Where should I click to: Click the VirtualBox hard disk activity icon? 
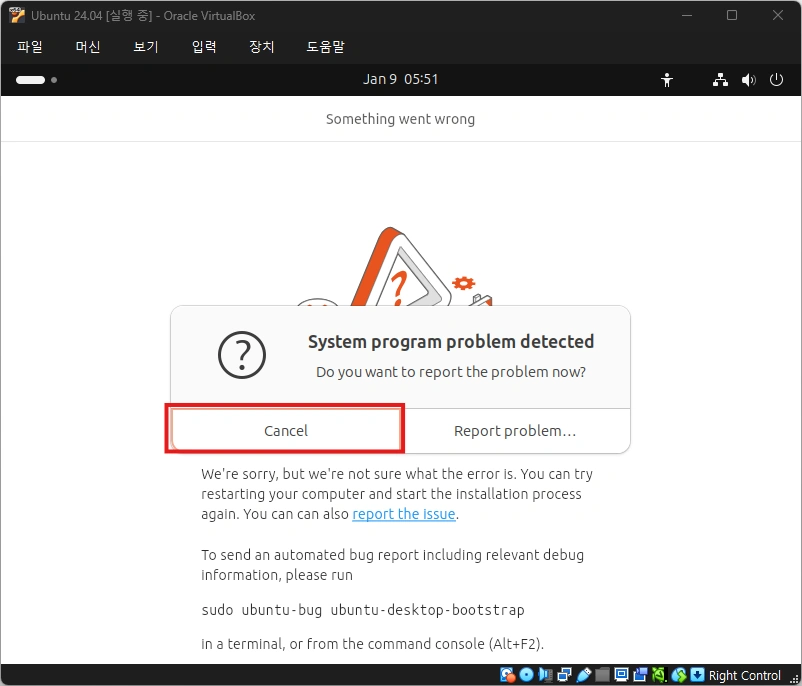[507, 675]
